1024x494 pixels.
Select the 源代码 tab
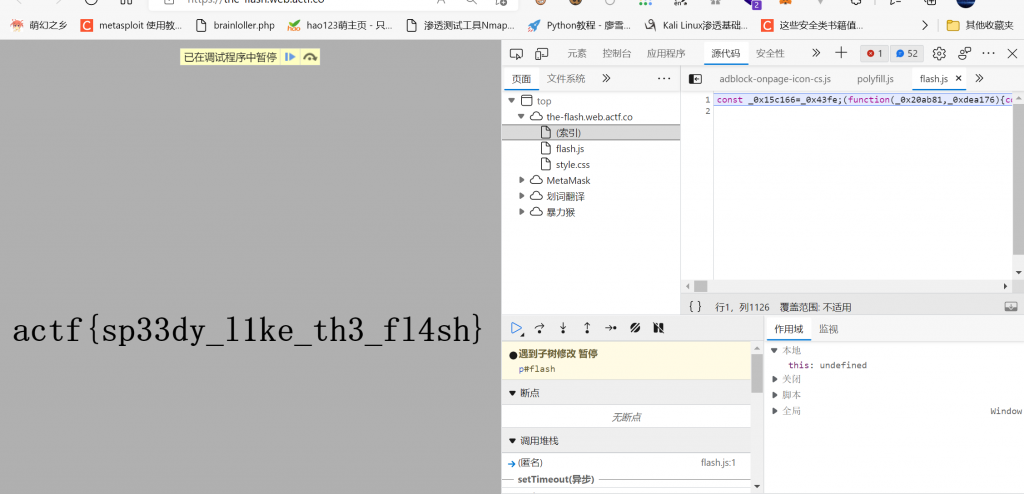point(726,54)
